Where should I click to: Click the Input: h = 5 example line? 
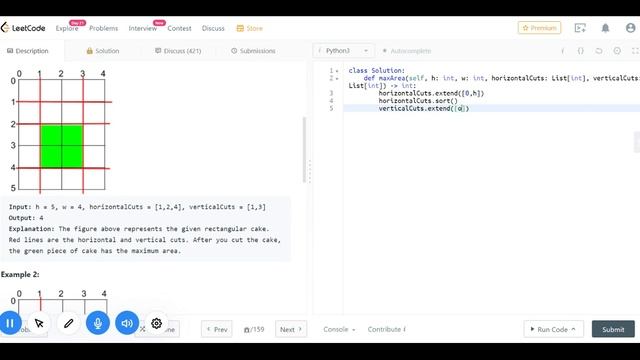137,207
